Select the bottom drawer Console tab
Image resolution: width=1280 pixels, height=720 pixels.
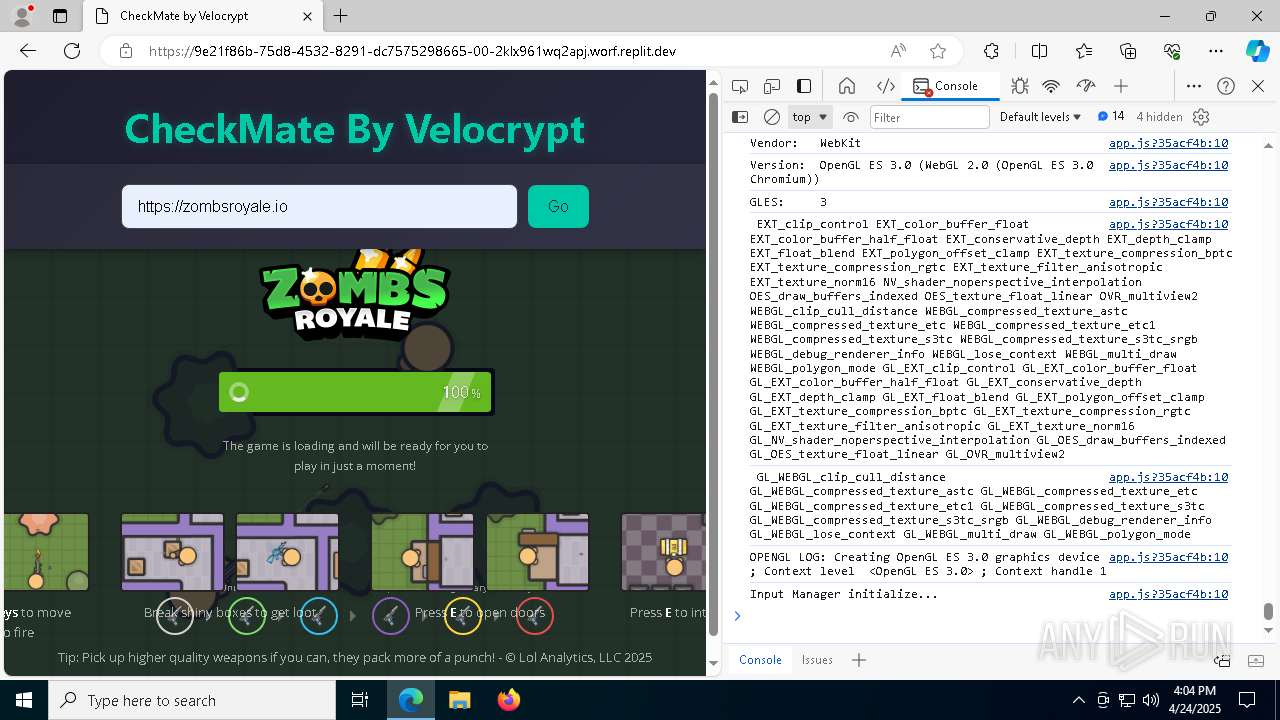pyautogui.click(x=760, y=660)
